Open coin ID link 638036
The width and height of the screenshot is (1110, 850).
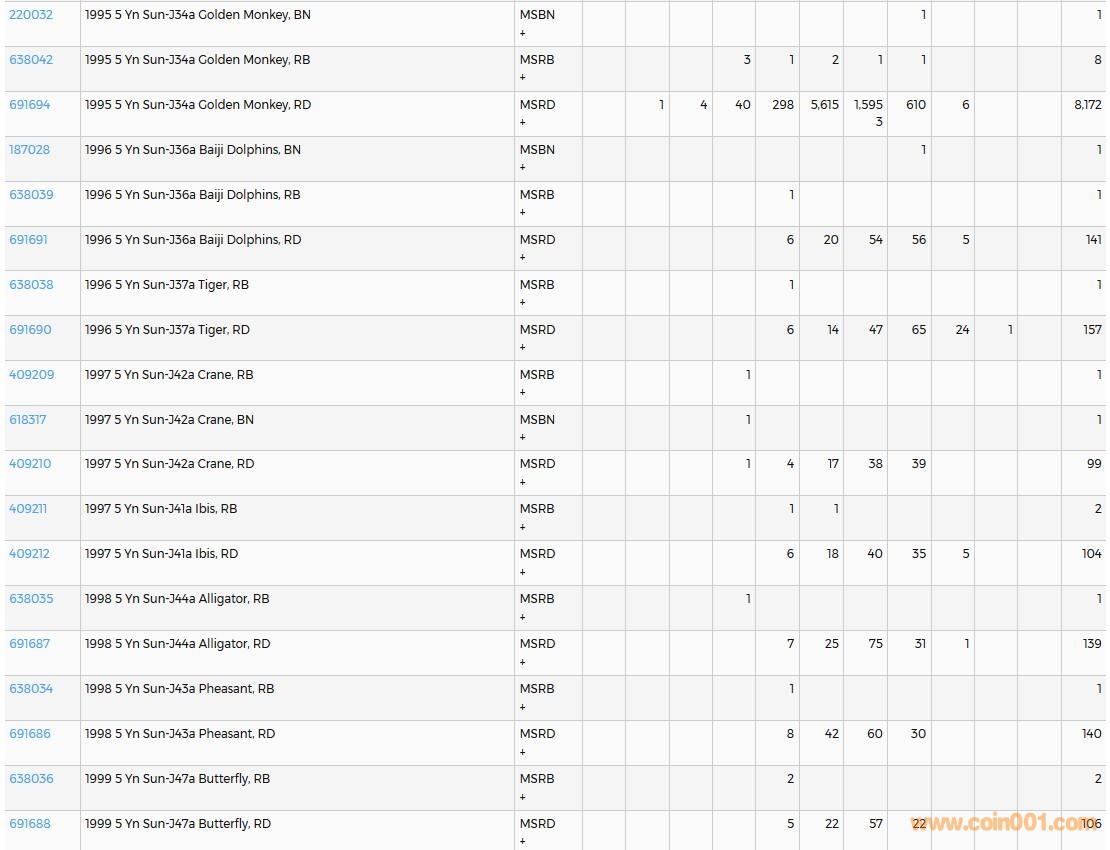tap(31, 779)
